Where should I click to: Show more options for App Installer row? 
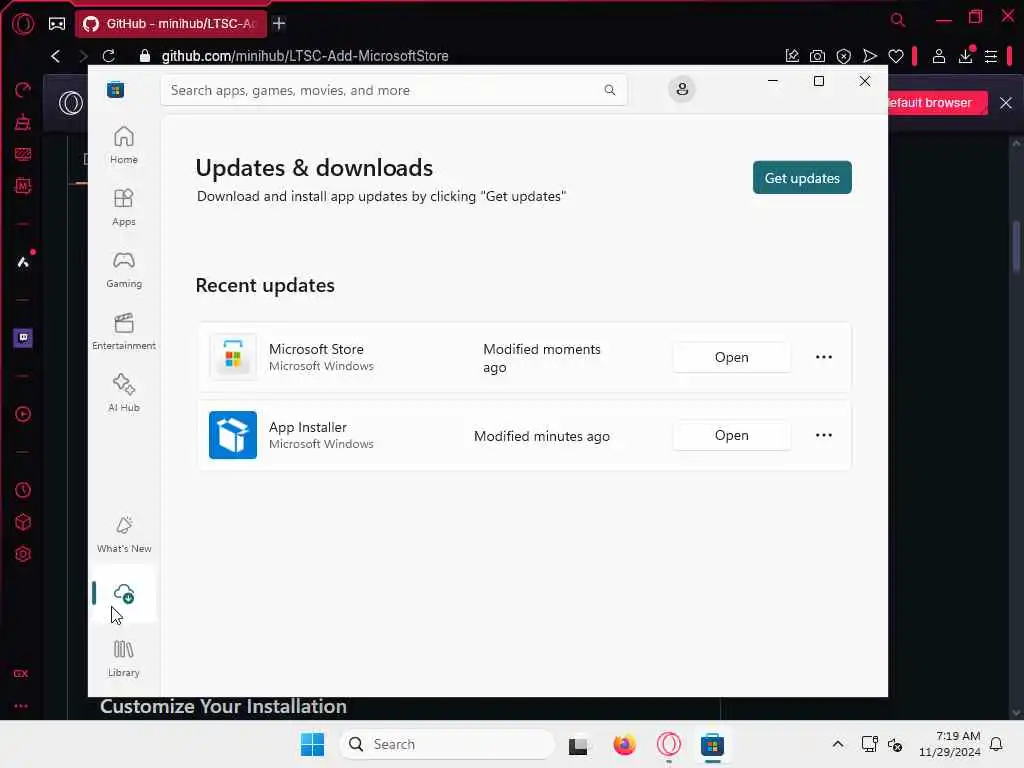(824, 435)
